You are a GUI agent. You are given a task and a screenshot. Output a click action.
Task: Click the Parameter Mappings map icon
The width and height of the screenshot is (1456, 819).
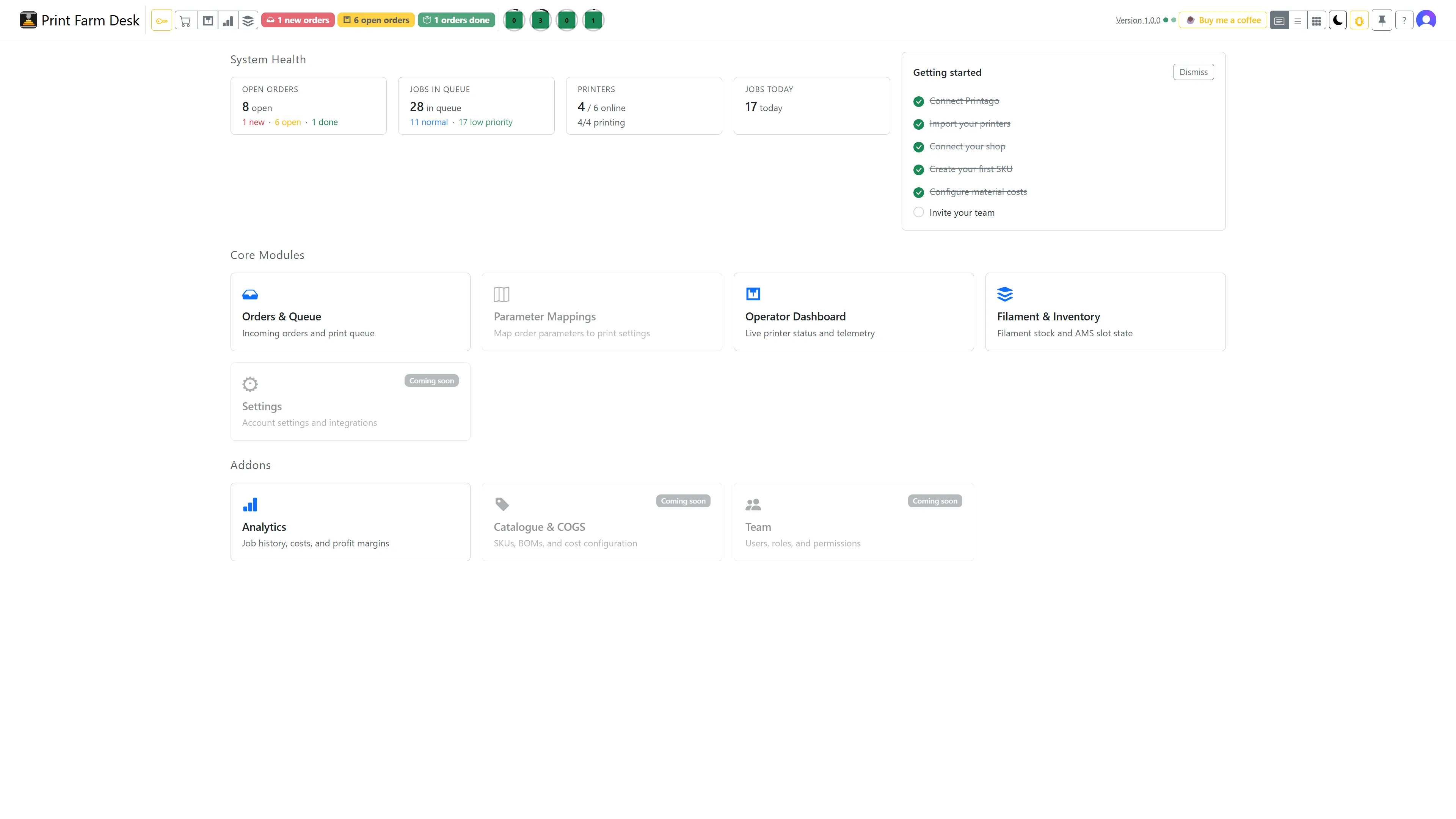pos(501,294)
